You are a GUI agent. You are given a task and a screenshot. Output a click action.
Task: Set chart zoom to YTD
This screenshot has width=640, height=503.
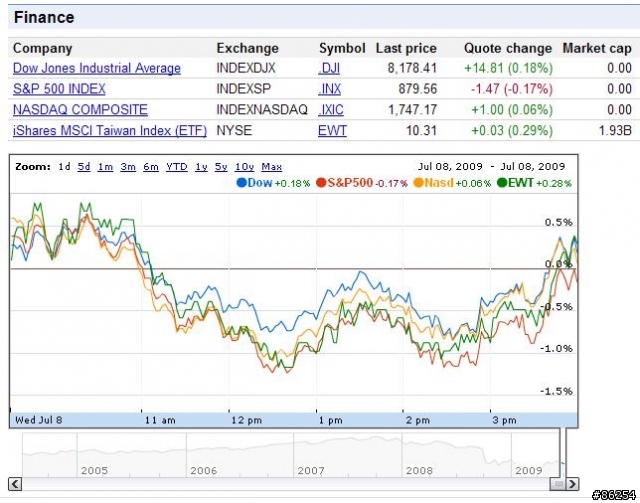(177, 167)
